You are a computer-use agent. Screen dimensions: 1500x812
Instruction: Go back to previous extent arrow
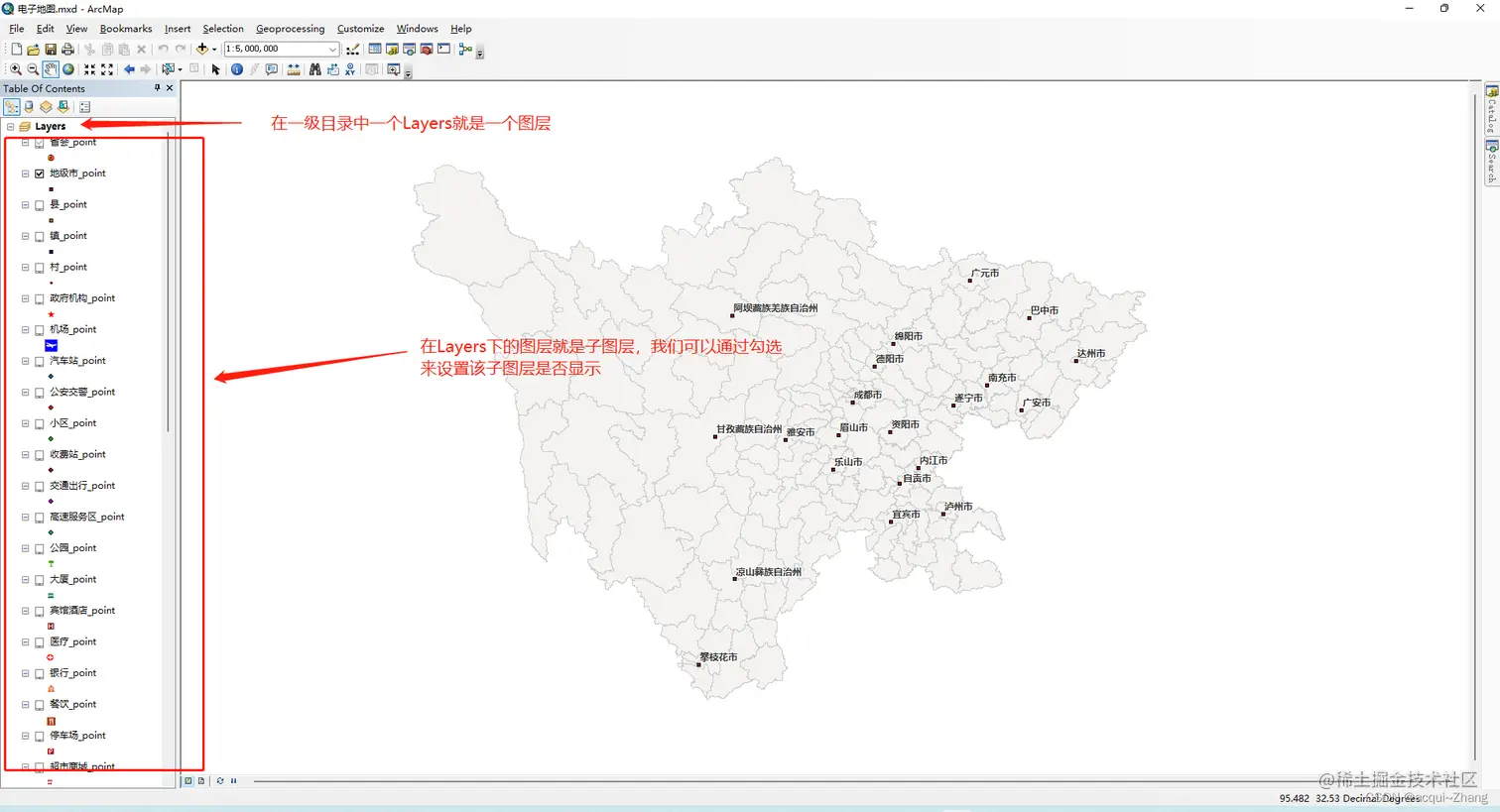(x=129, y=69)
